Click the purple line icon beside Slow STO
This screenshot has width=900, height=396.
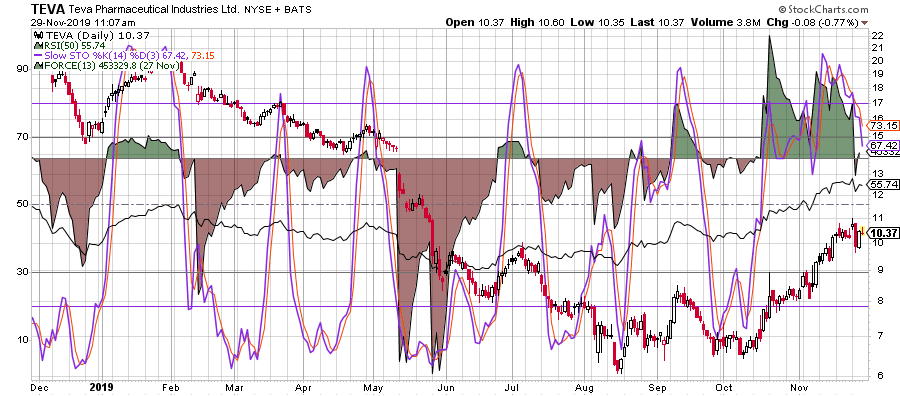click(x=38, y=56)
